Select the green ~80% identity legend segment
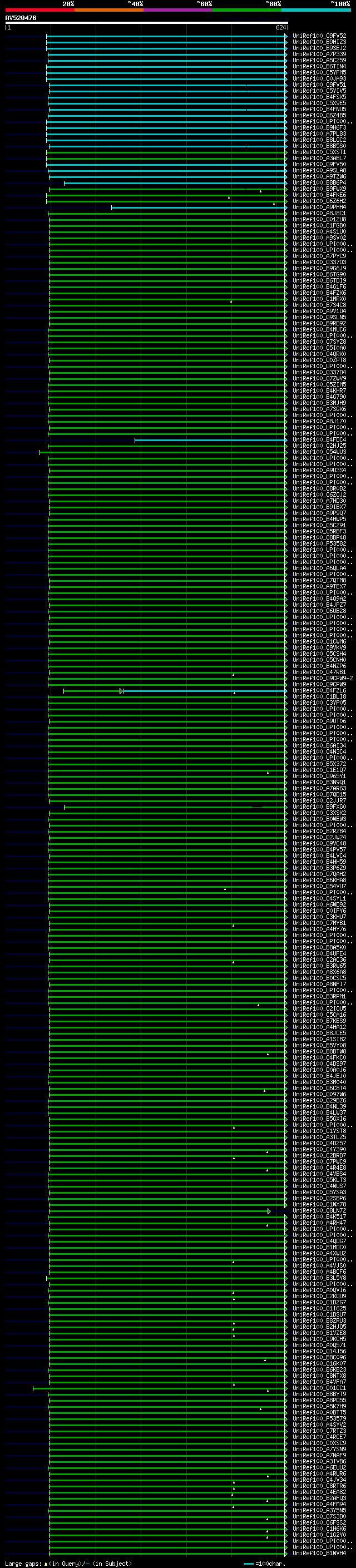Screen dimensions: 356x1568 coord(247,10)
